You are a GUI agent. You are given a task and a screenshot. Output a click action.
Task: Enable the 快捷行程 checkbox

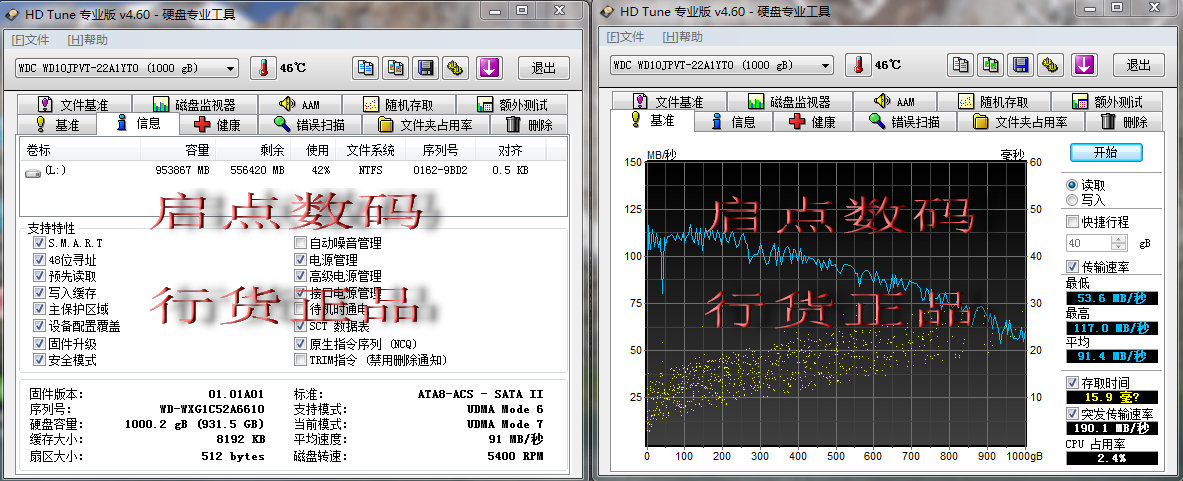click(1072, 222)
